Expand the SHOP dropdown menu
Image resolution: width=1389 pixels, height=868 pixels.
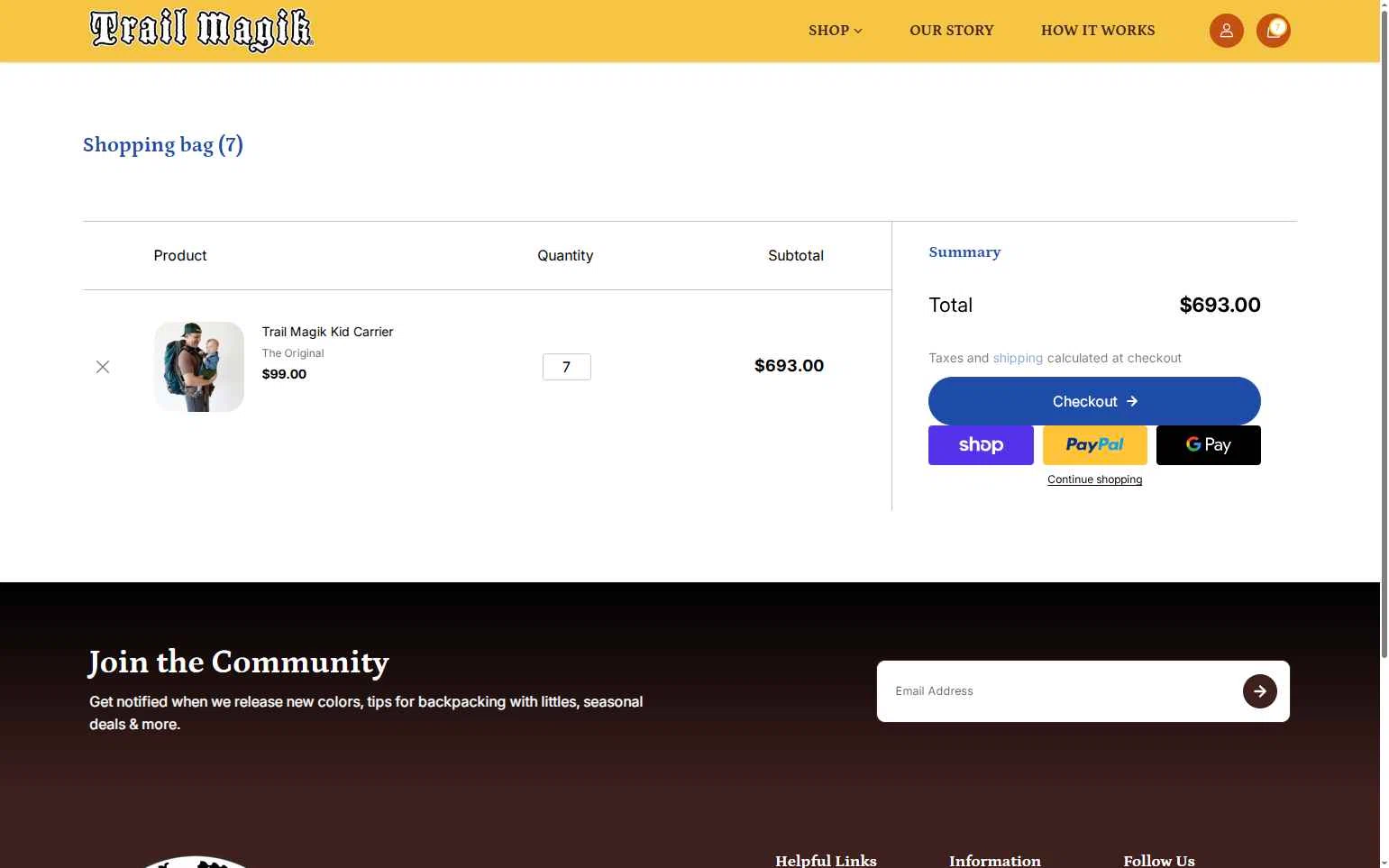click(x=835, y=31)
